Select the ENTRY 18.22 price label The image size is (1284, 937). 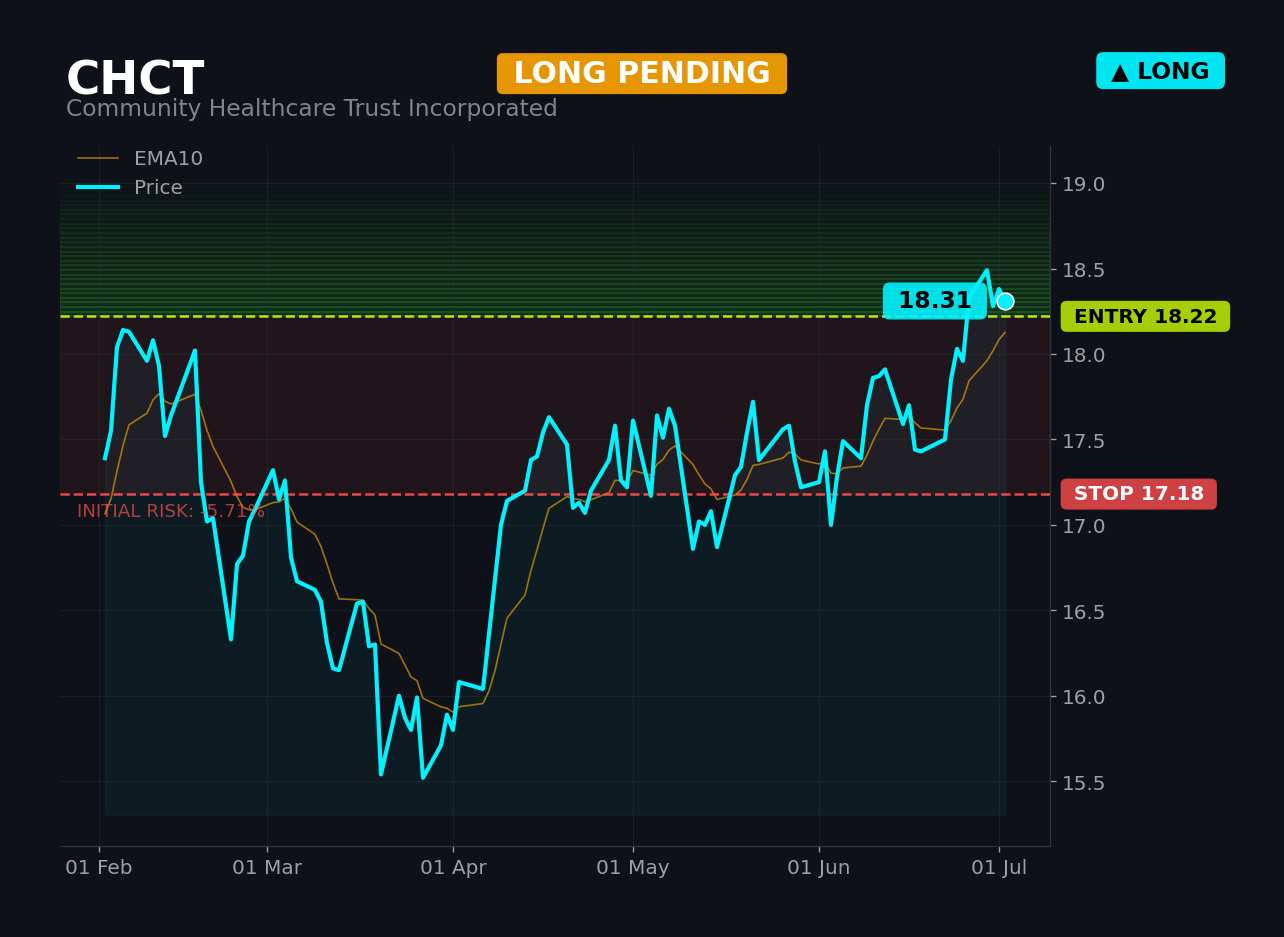[x=1145, y=317]
